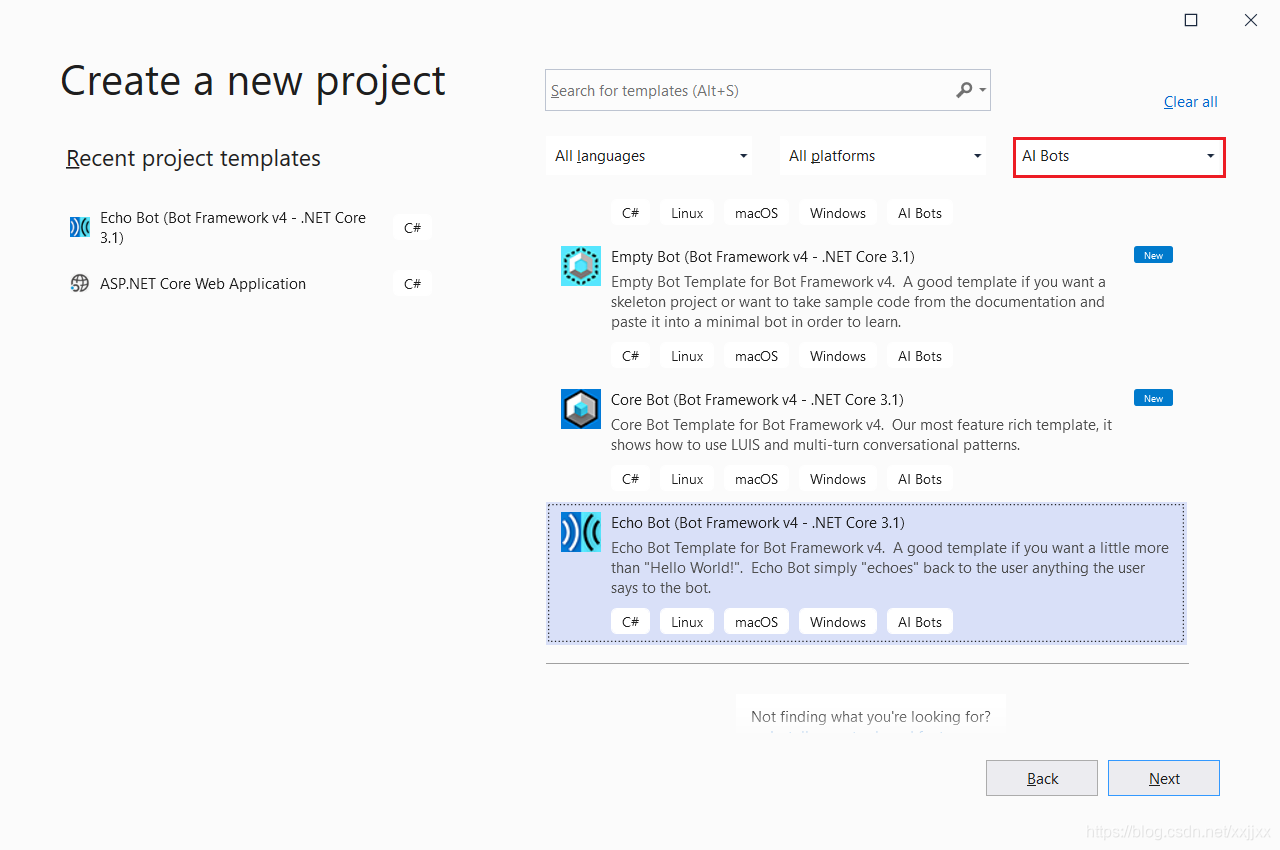Click the Clear all link
This screenshot has height=850, width=1280.
pyautogui.click(x=1191, y=102)
